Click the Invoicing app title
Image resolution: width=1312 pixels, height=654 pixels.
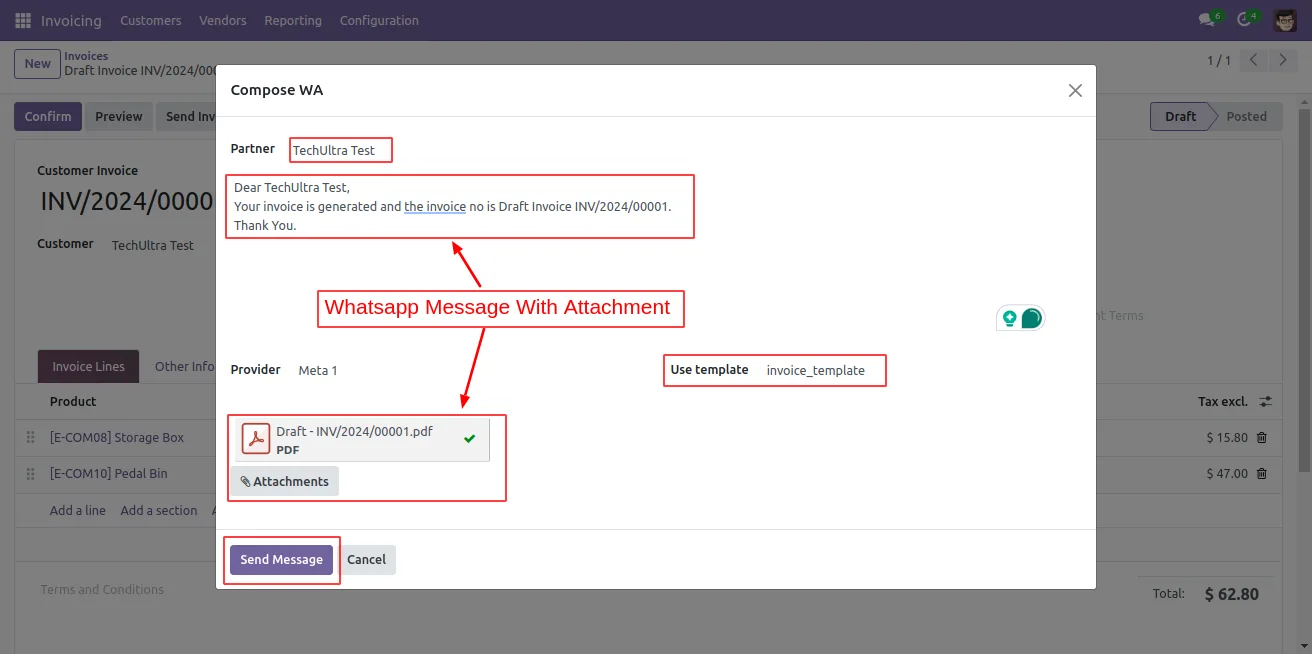71,20
